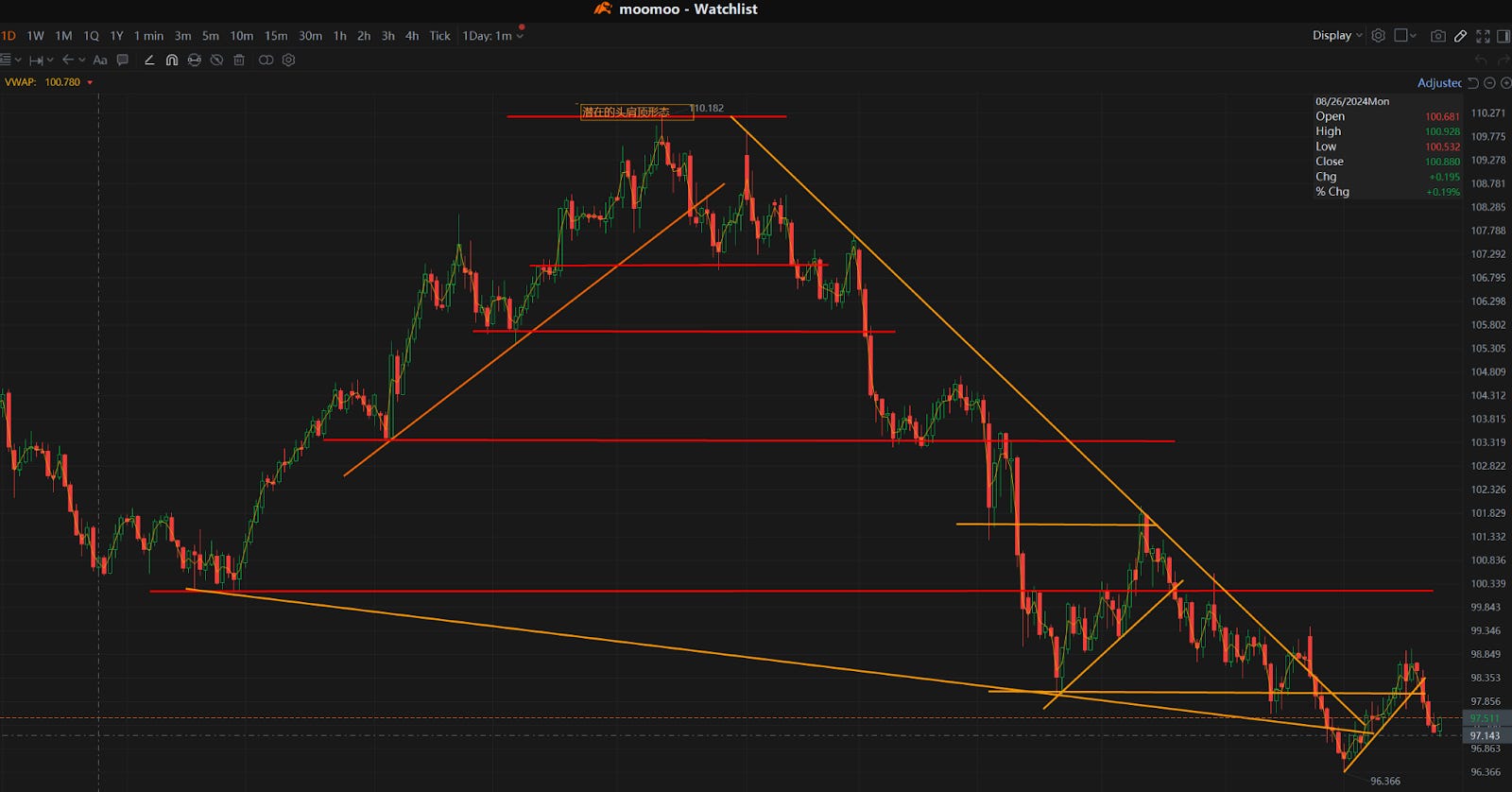This screenshot has height=792, width=1512.
Task: Click the 97.143 crosshair price tag
Action: click(x=1486, y=735)
